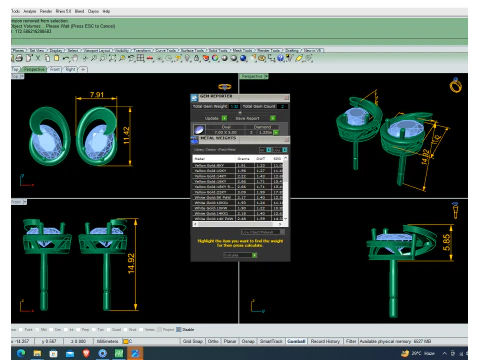Toggle the Int osnap checkbox
480x360 pixels.
pos(66,329)
